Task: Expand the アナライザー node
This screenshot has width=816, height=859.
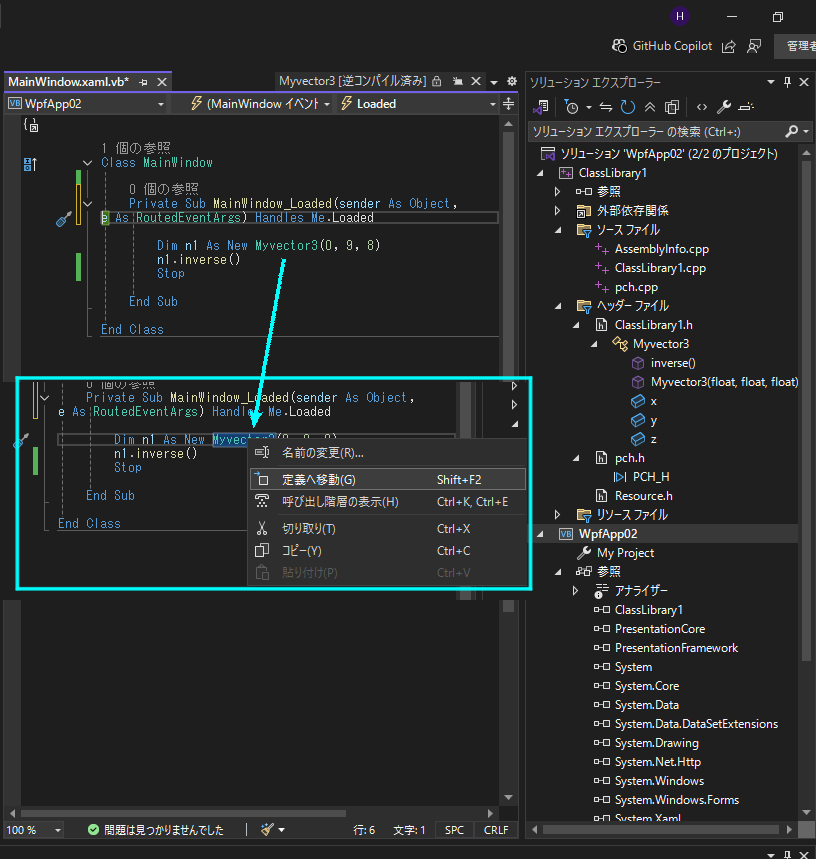Action: click(576, 591)
